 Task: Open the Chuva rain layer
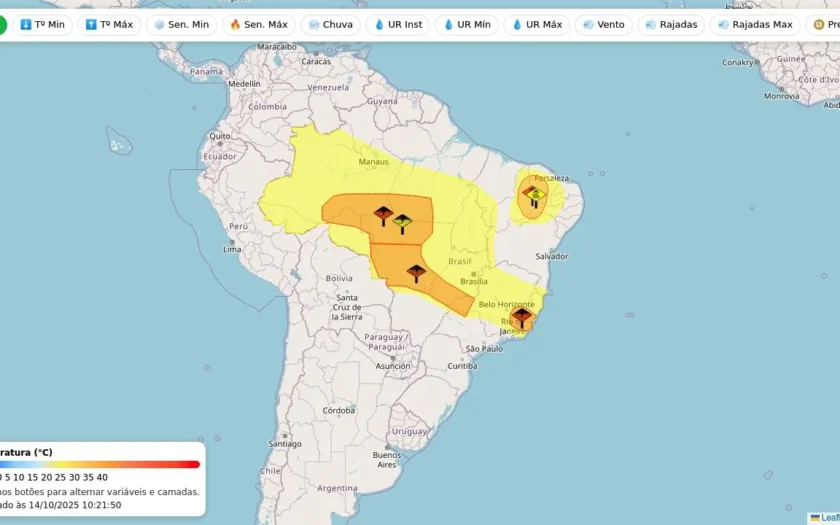331,25
